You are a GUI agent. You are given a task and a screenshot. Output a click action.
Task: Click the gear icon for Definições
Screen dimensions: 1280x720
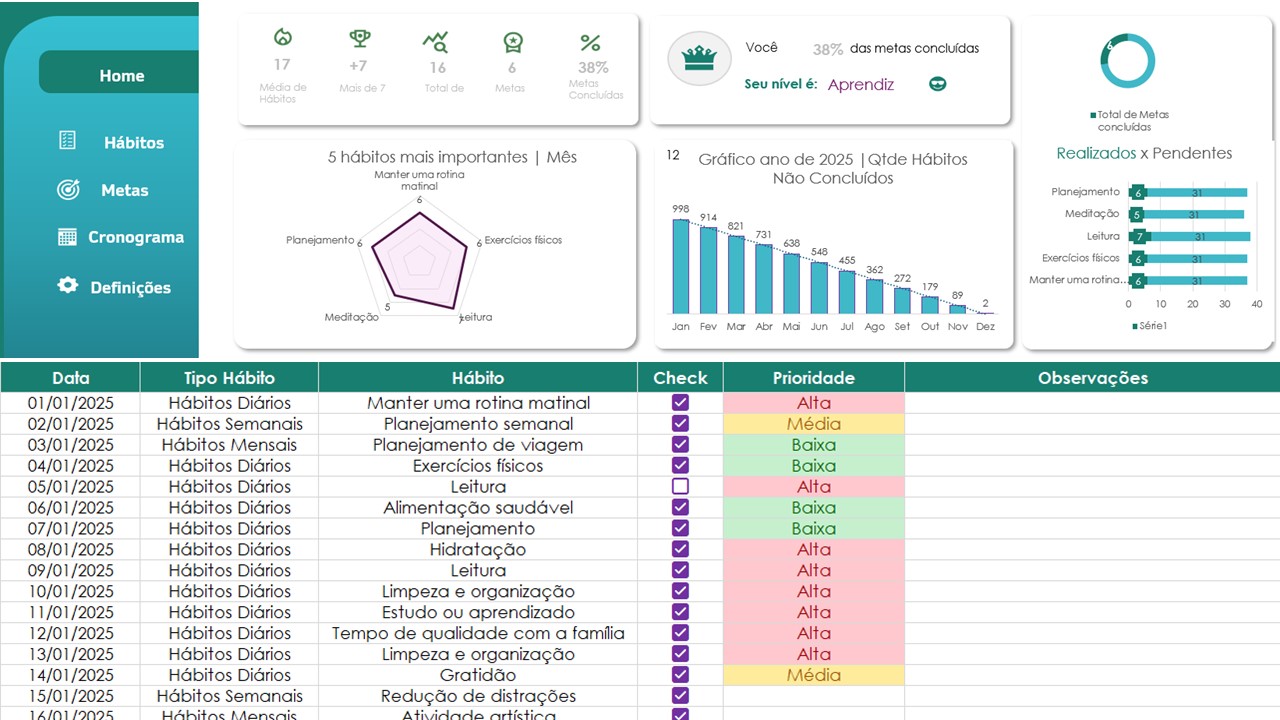point(67,285)
